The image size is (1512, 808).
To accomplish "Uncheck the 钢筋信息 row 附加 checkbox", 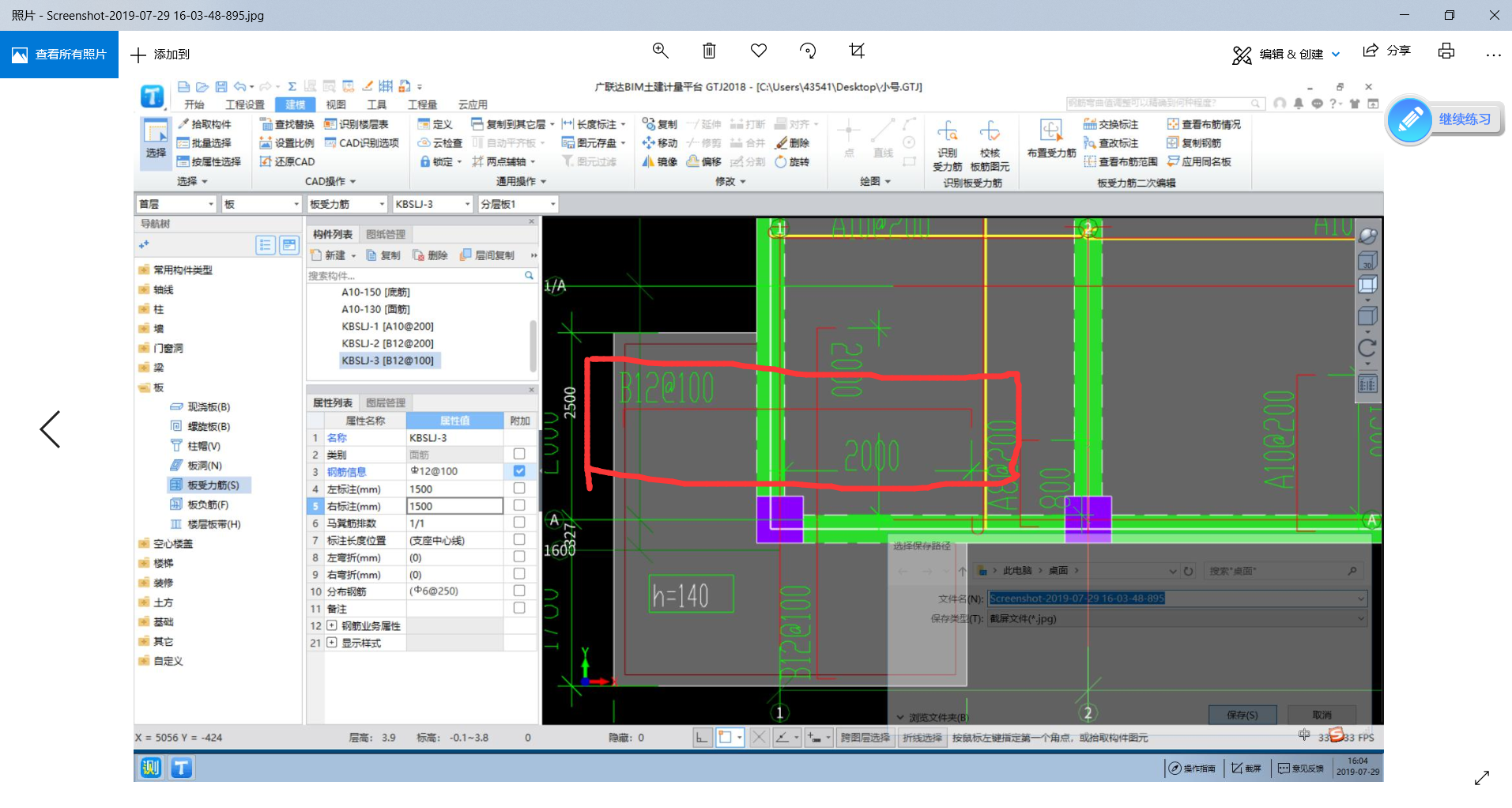I will (519, 471).
